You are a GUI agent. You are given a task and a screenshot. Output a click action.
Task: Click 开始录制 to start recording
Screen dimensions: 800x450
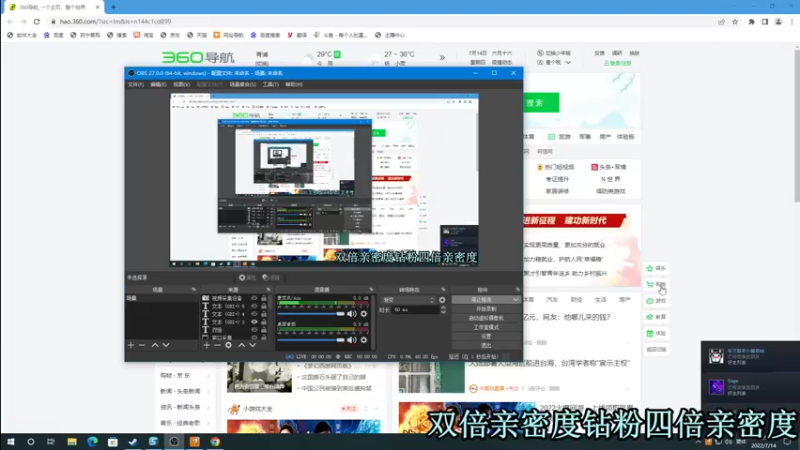486,309
